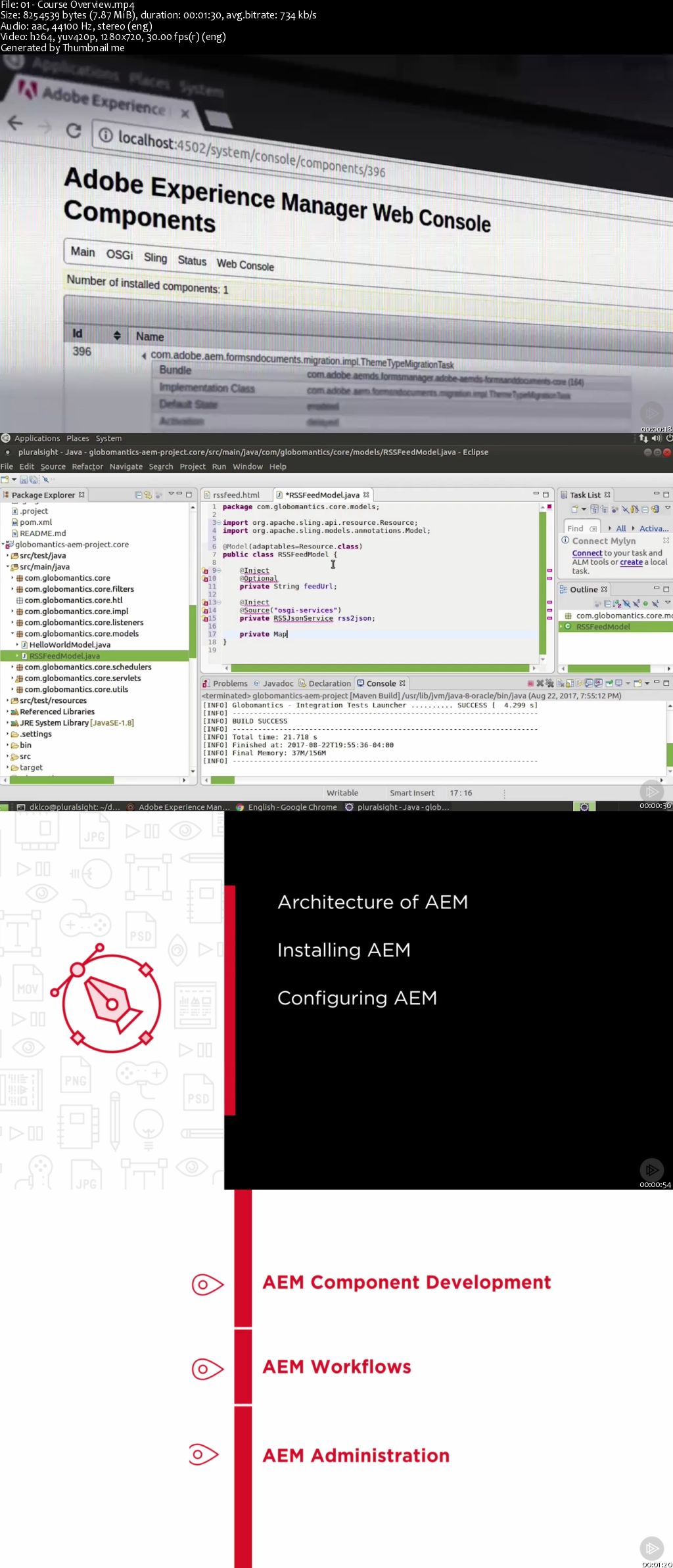This screenshot has width=673, height=1568.
Task: Switch to the Javadoc tab
Action: (x=273, y=683)
